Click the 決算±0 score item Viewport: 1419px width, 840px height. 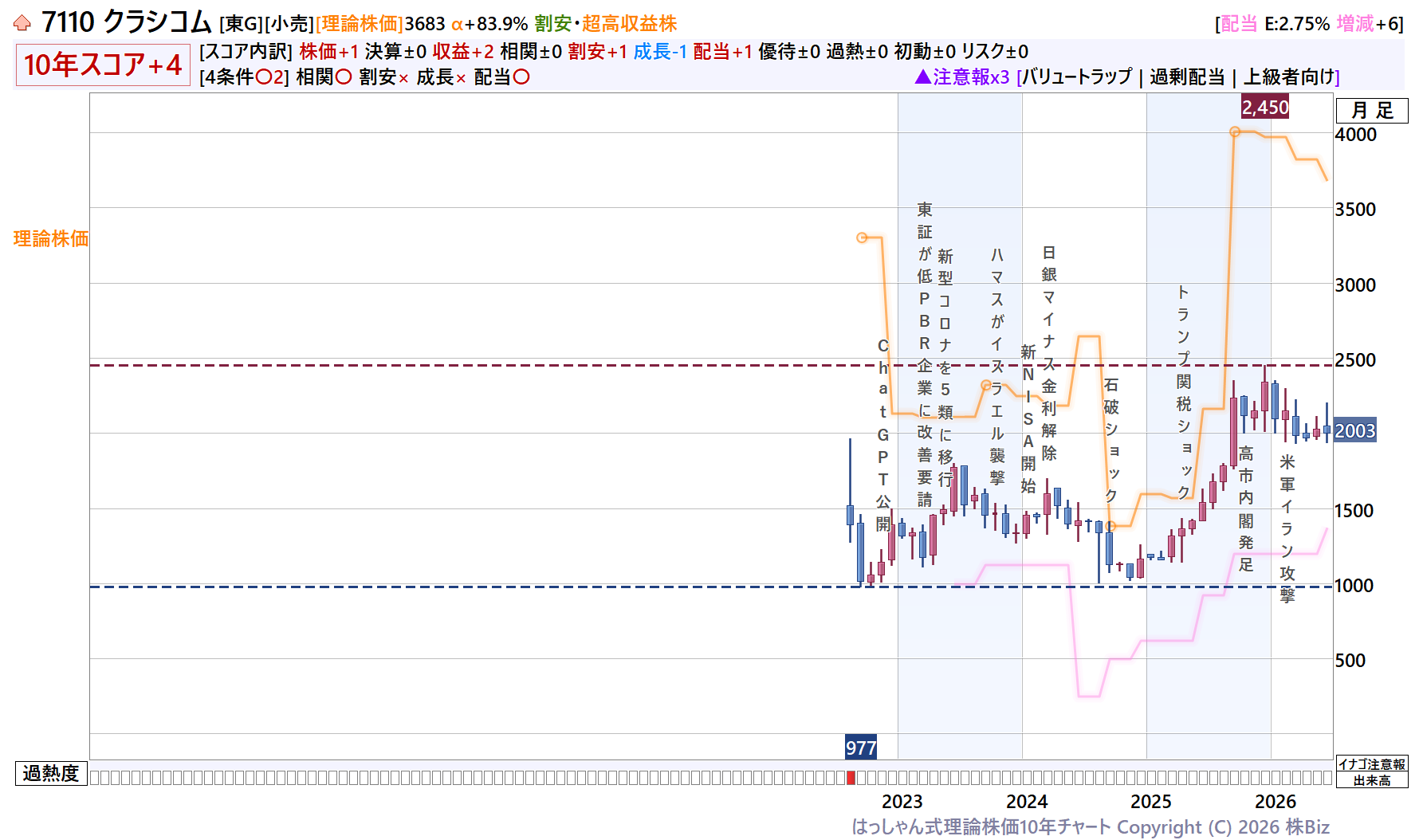395,52
